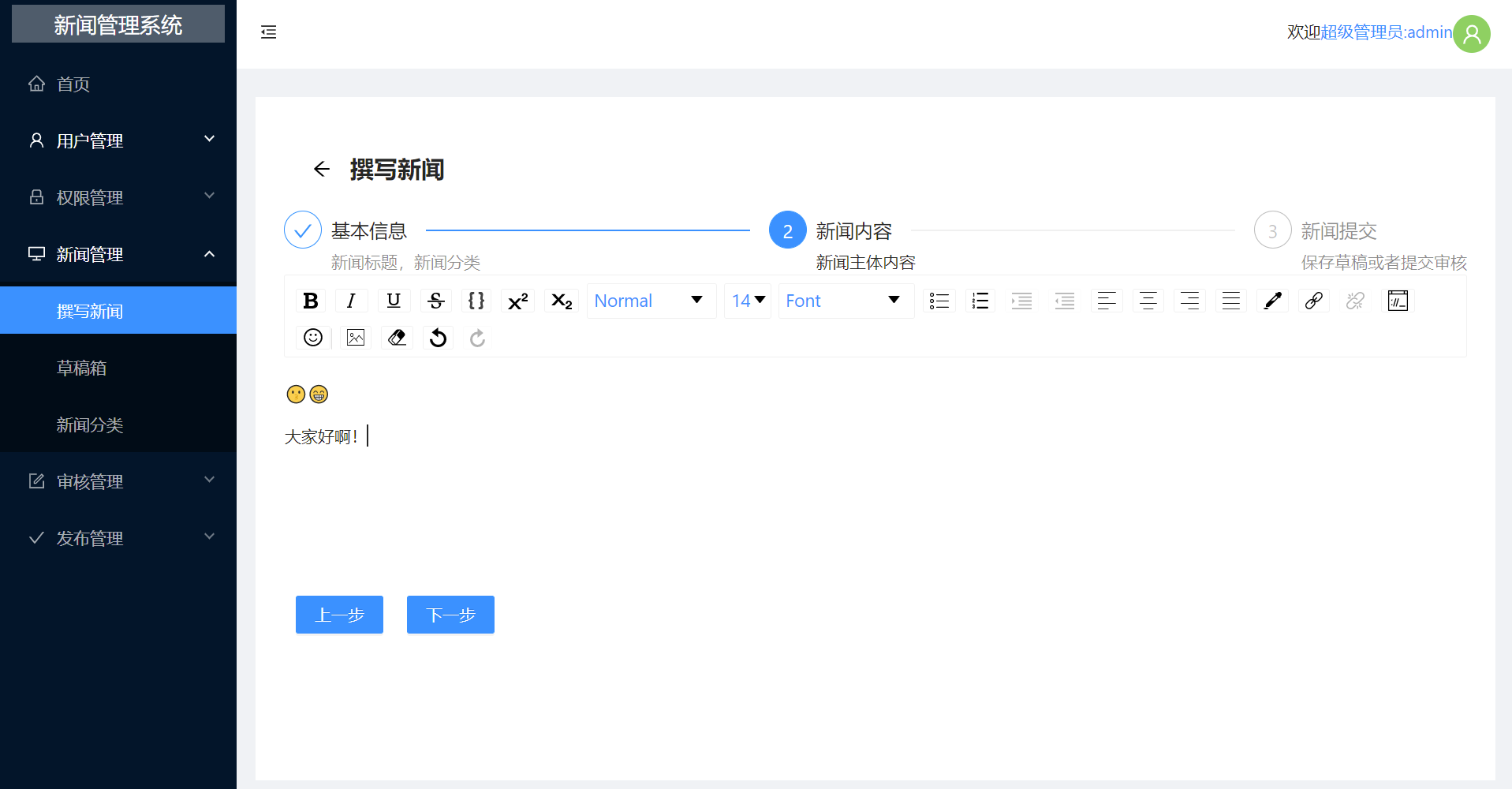
Task: Toggle underline formatting
Action: tap(394, 301)
